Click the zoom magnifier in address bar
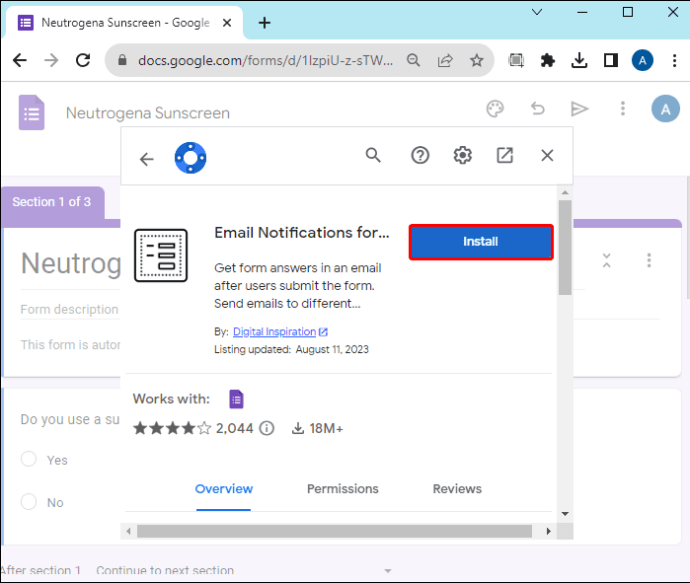 [413, 60]
